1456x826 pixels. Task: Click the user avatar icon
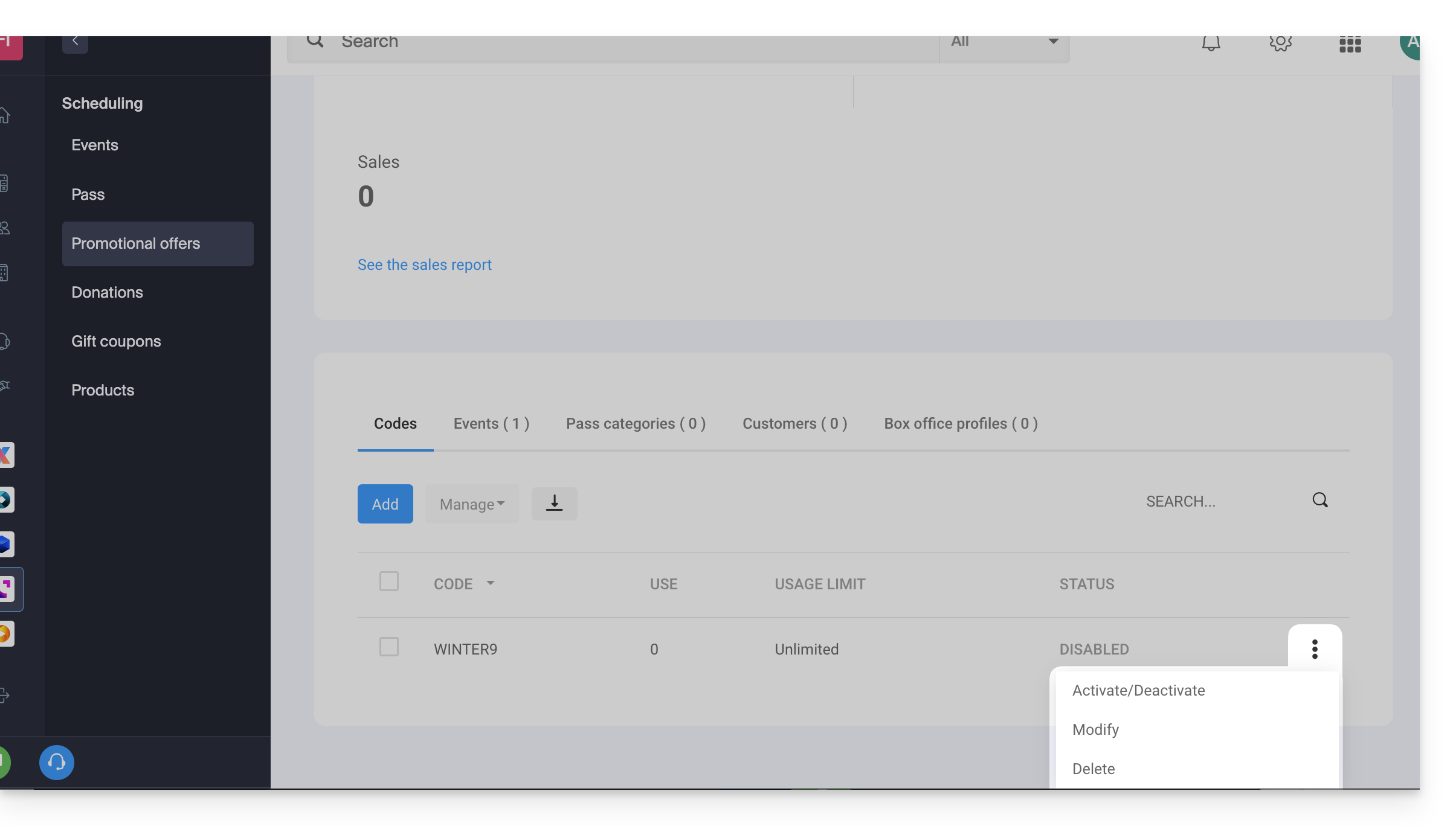(x=1410, y=43)
